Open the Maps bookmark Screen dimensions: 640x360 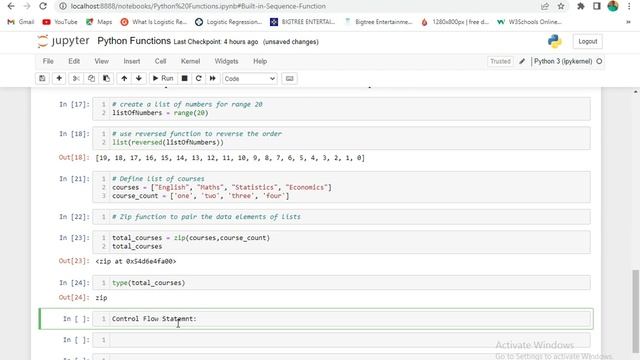click(99, 22)
